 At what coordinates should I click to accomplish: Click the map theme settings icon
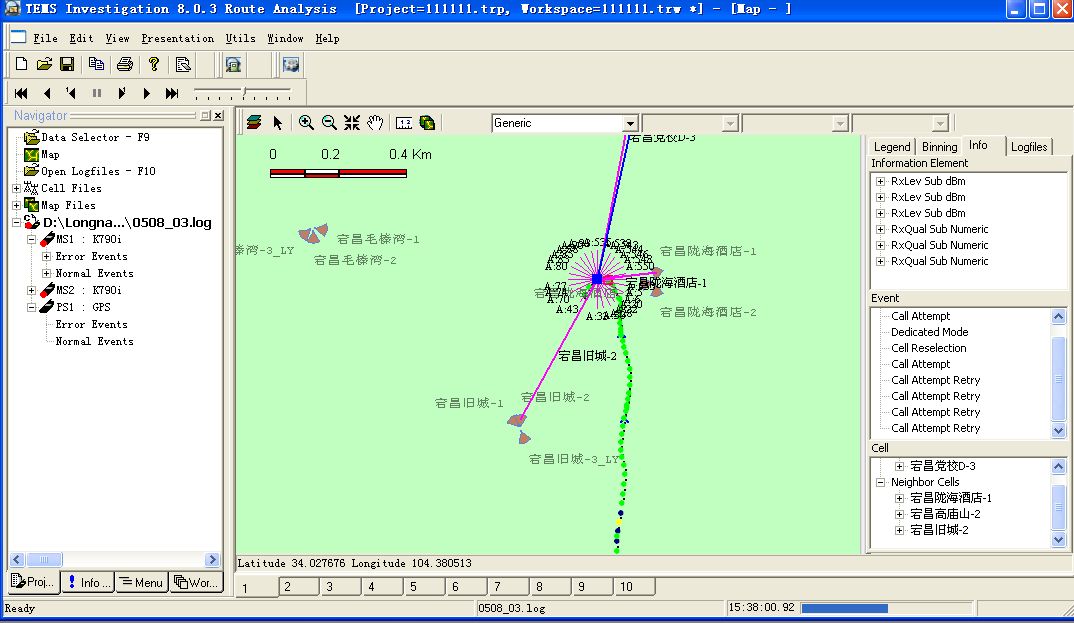[x=427, y=123]
